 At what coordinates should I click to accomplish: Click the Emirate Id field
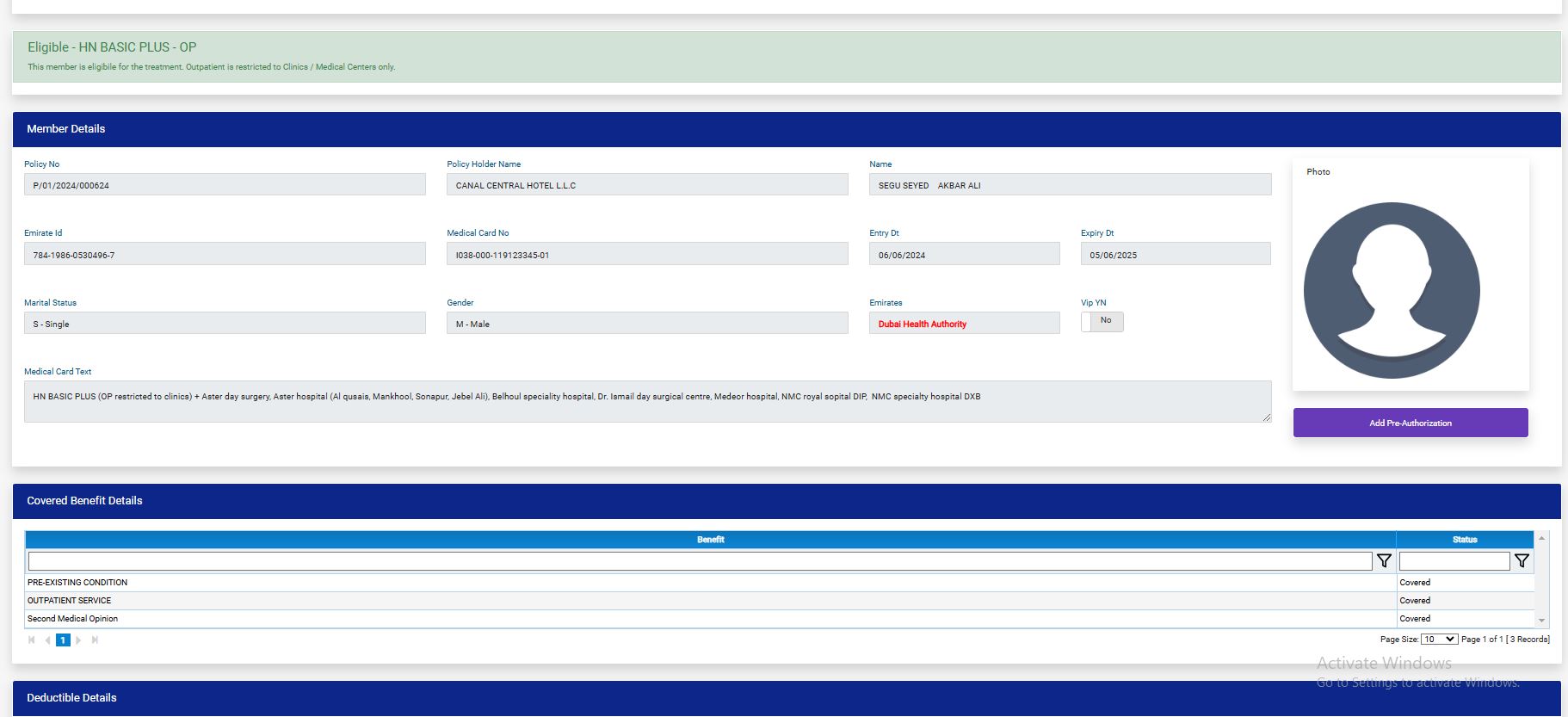225,254
